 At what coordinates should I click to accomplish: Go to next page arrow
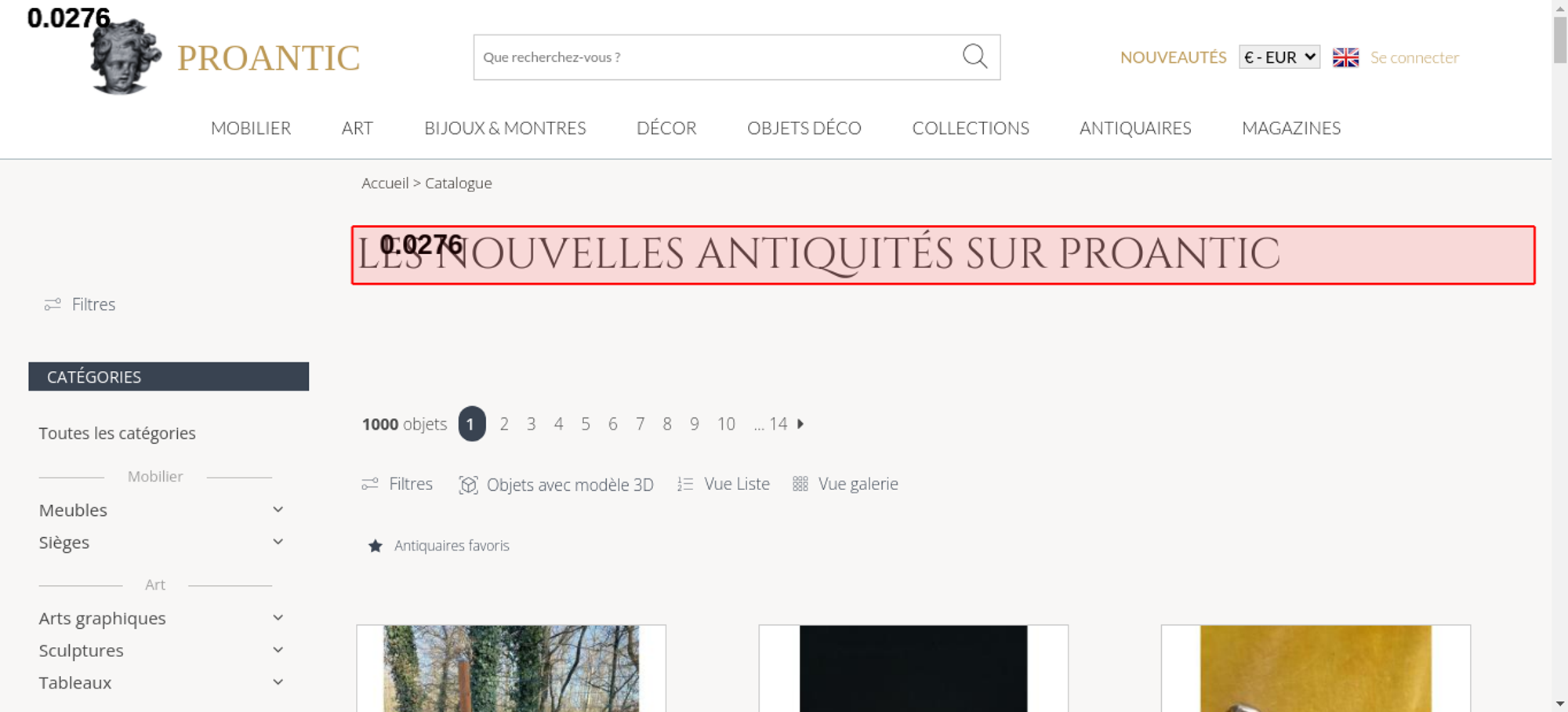coord(800,423)
